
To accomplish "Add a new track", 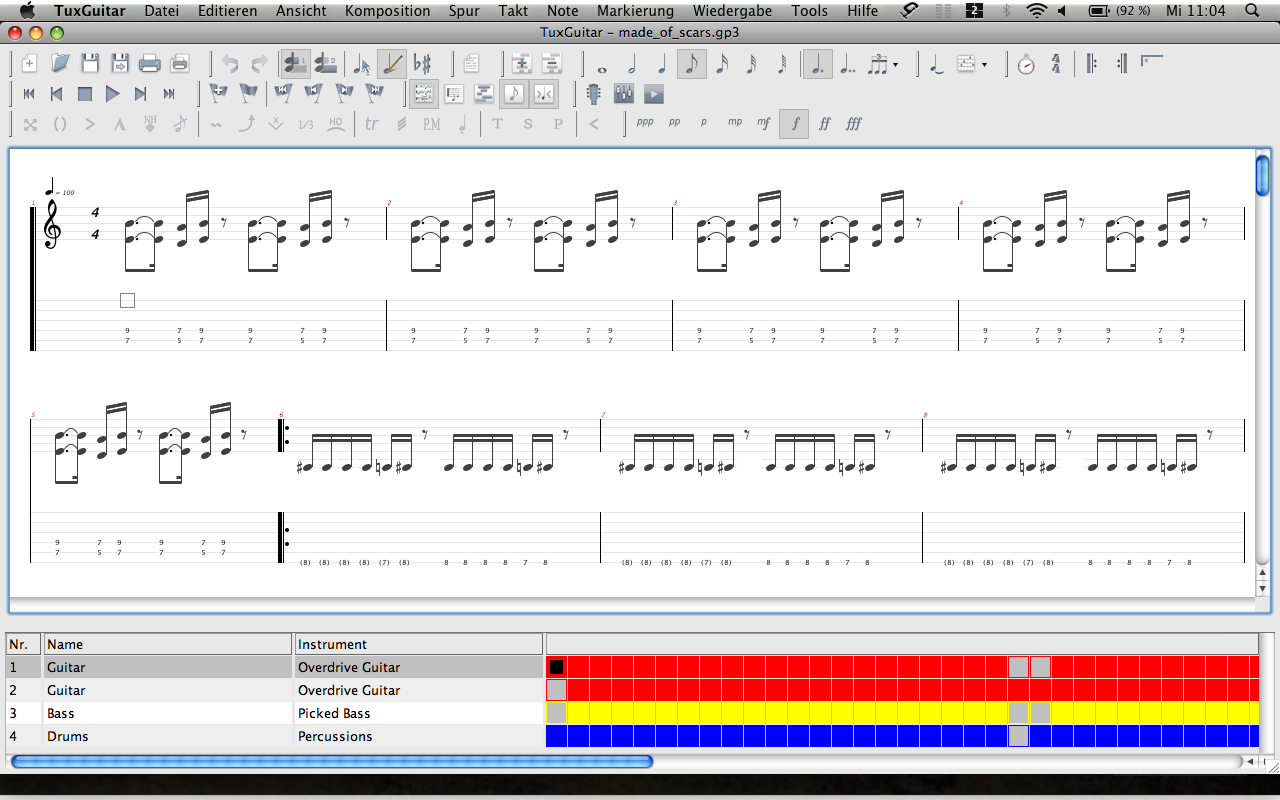I will click(521, 64).
